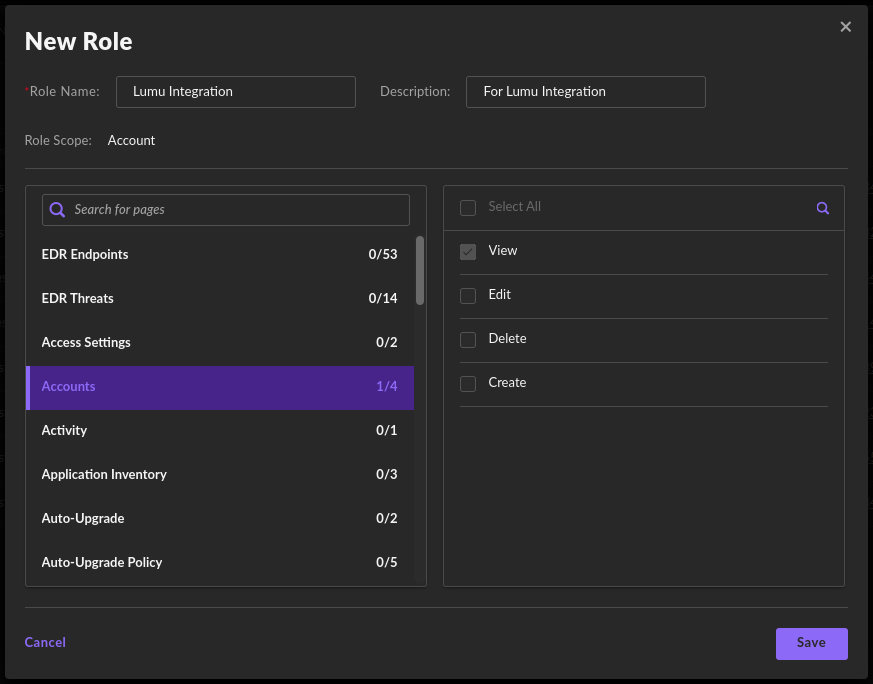Click the purple search icon in permissions panel

[823, 208]
